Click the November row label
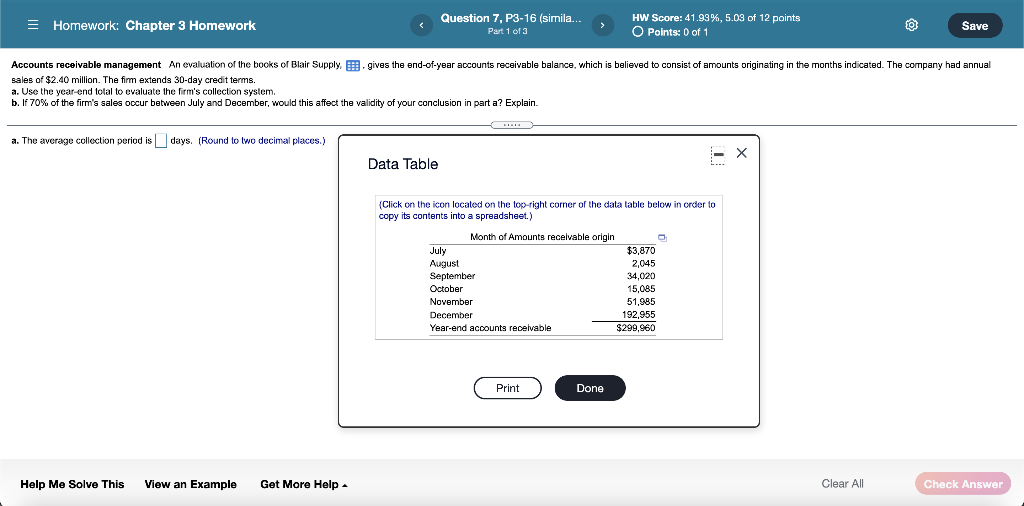 451,302
